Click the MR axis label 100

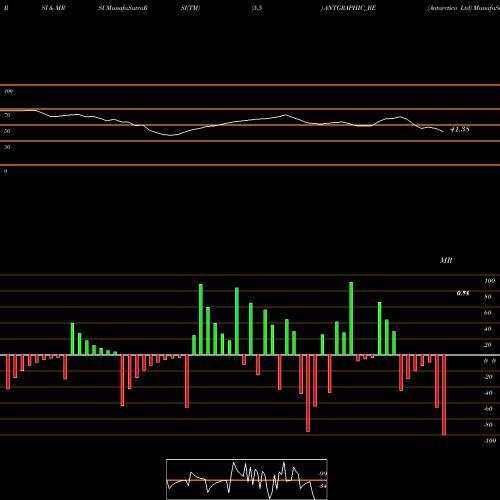pos(490,281)
